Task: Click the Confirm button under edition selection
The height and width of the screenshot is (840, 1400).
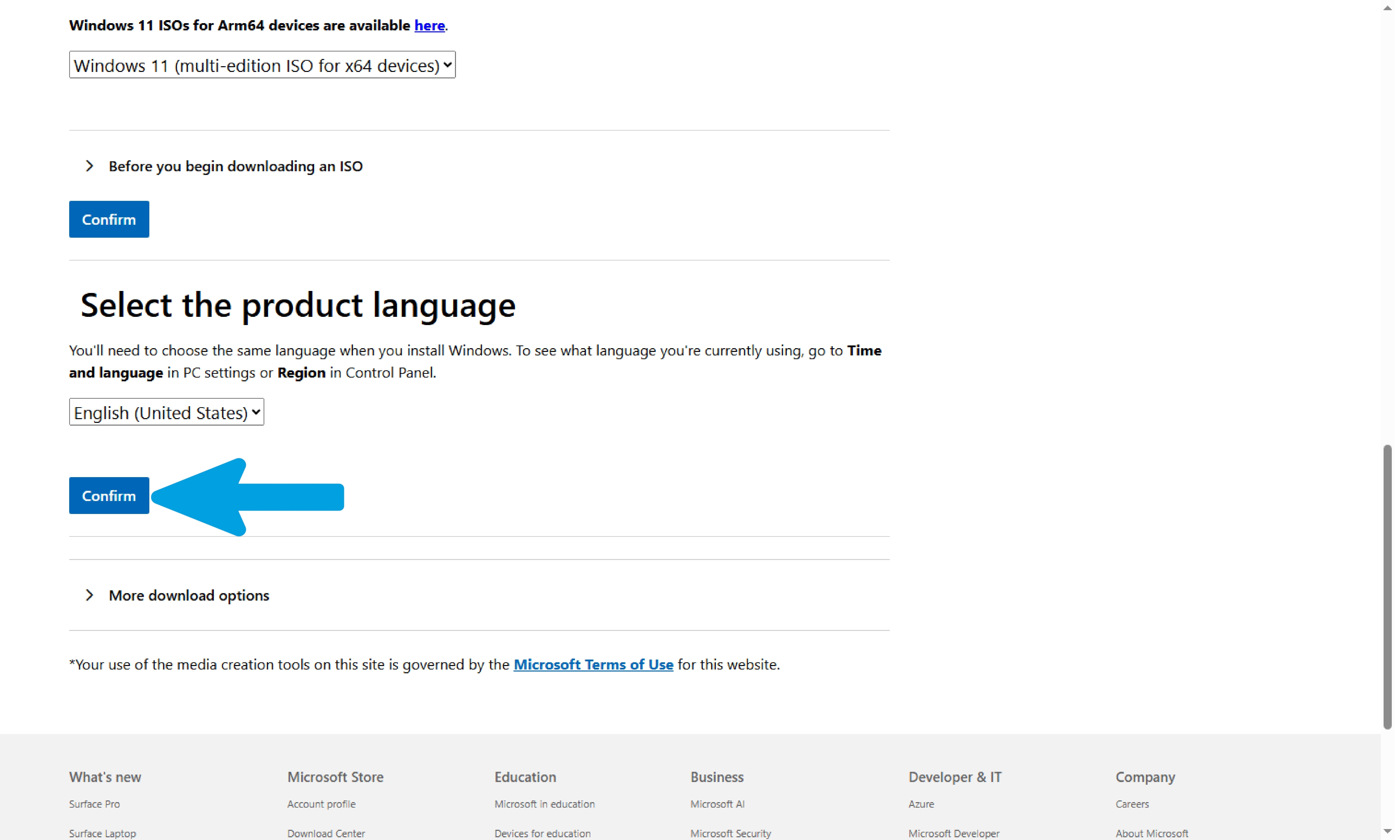Action: tap(109, 219)
